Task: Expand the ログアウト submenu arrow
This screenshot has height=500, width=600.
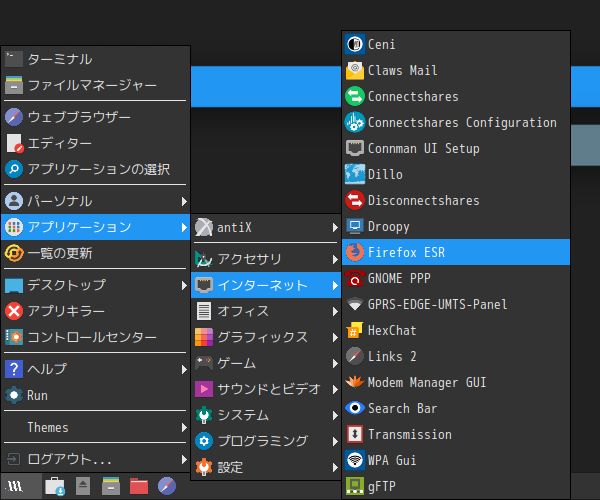Action: coord(184,459)
